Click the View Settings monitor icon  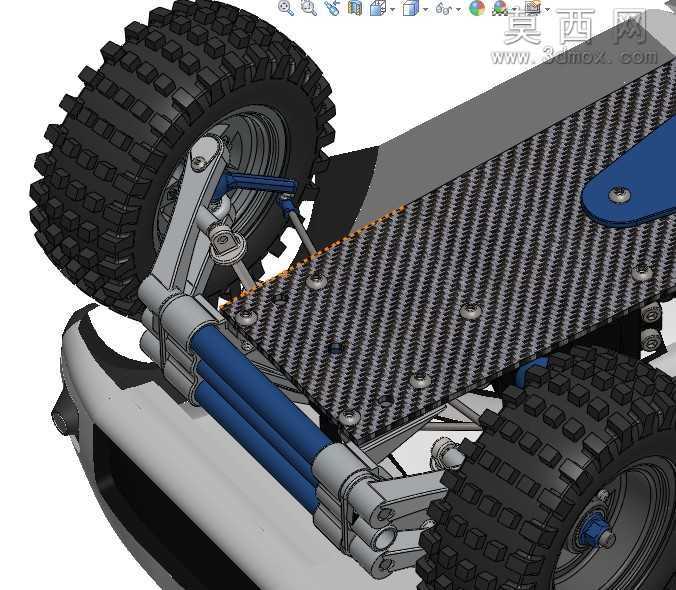point(533,7)
